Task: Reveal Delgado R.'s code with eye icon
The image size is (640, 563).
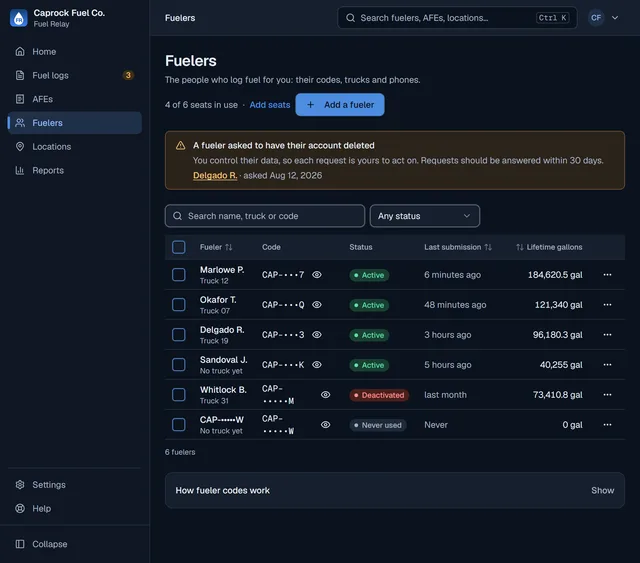Action: [317, 335]
